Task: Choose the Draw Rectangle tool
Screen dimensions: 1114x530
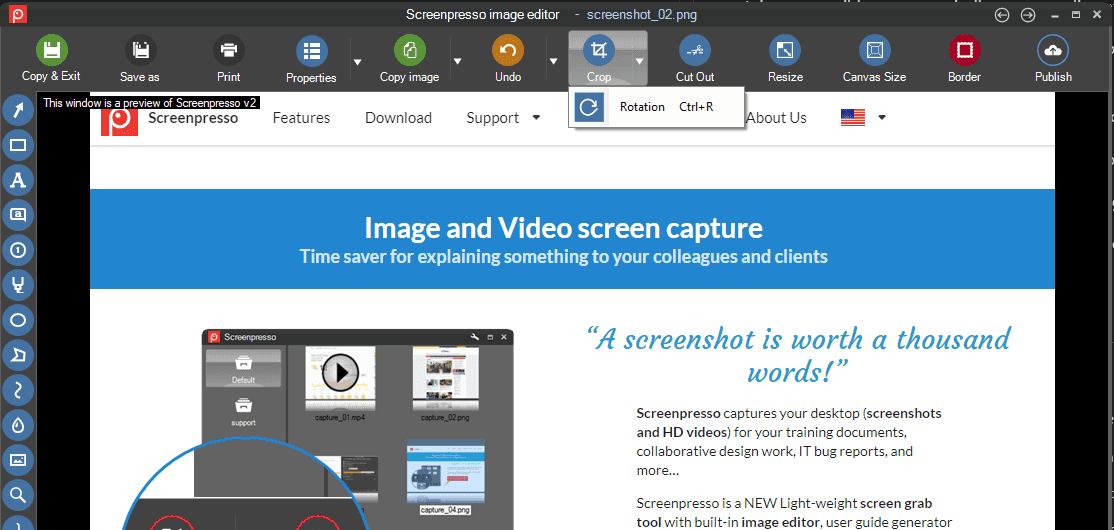Action: (18, 145)
